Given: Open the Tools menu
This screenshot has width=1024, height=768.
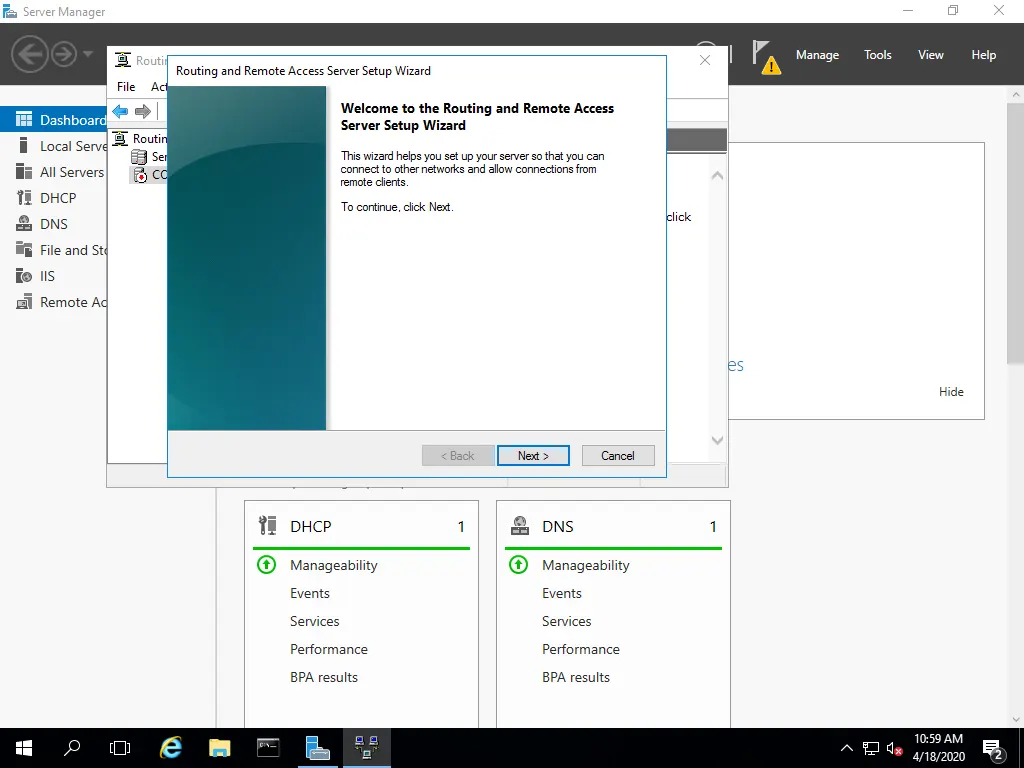Looking at the screenshot, I should [878, 55].
